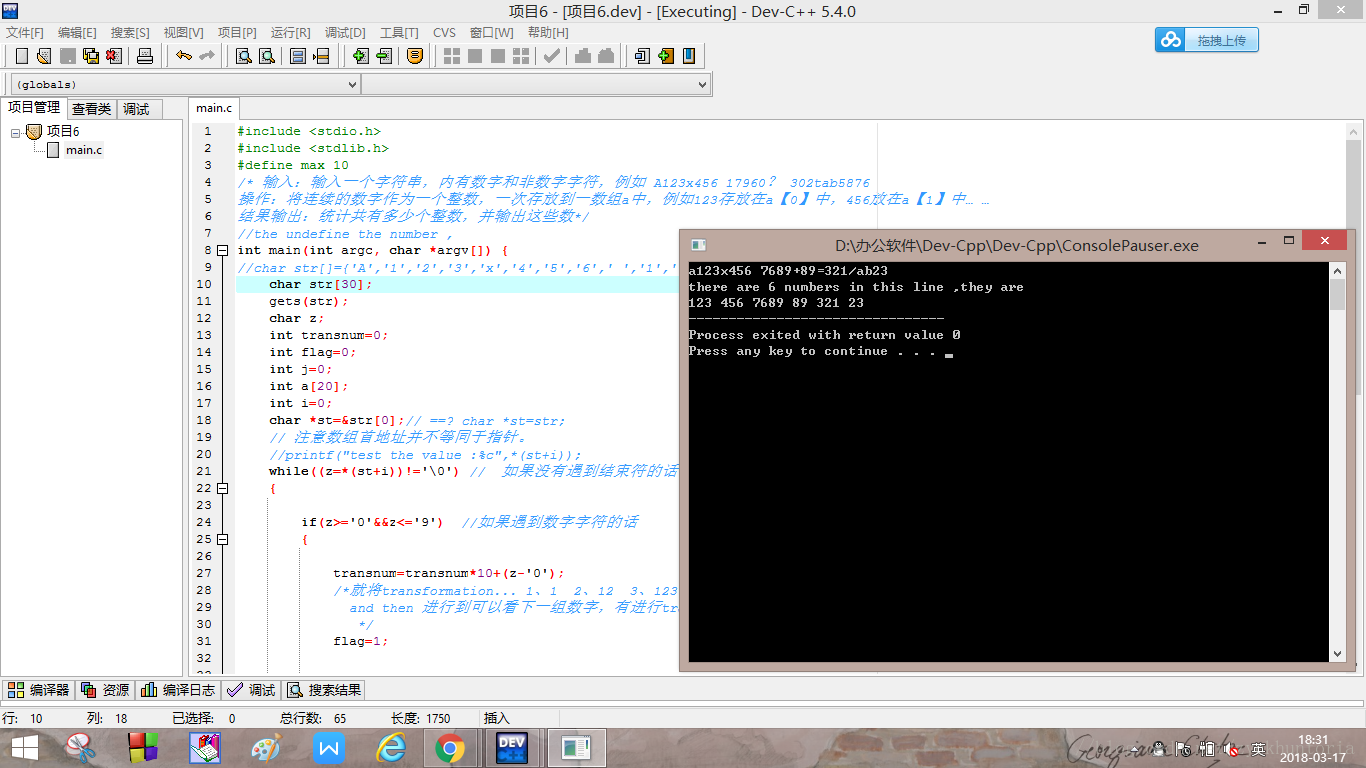The height and width of the screenshot is (768, 1366).
Task: Select main.c in the project tree
Action: pos(84,150)
